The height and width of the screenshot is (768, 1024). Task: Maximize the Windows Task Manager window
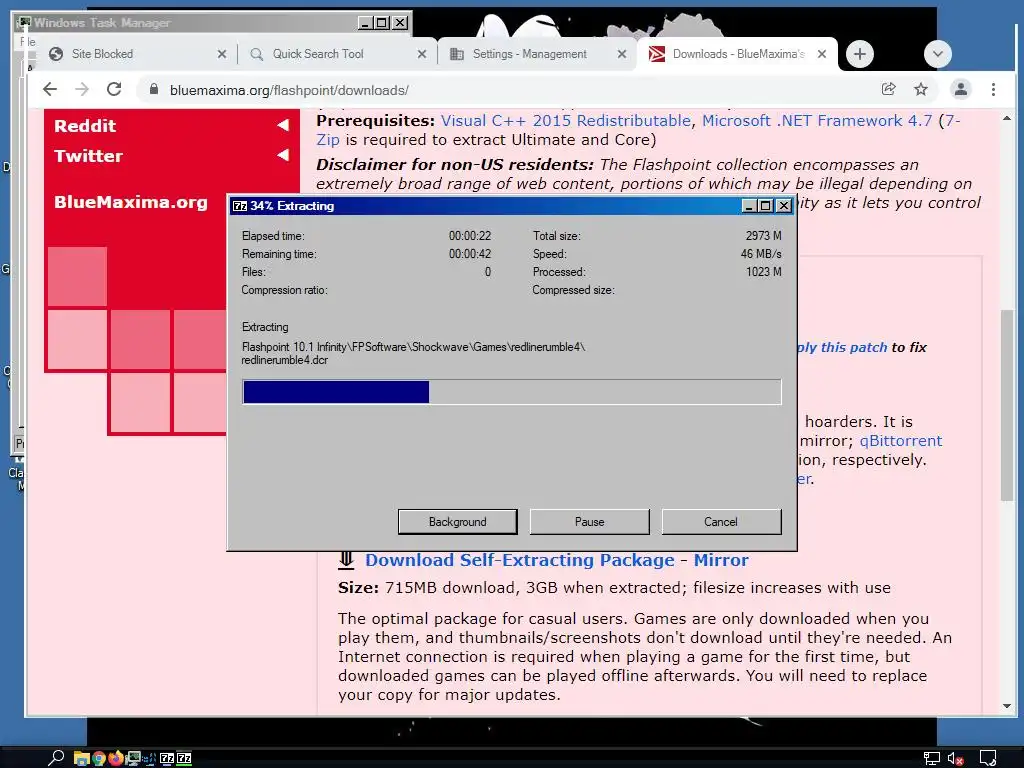pyautogui.click(x=382, y=23)
